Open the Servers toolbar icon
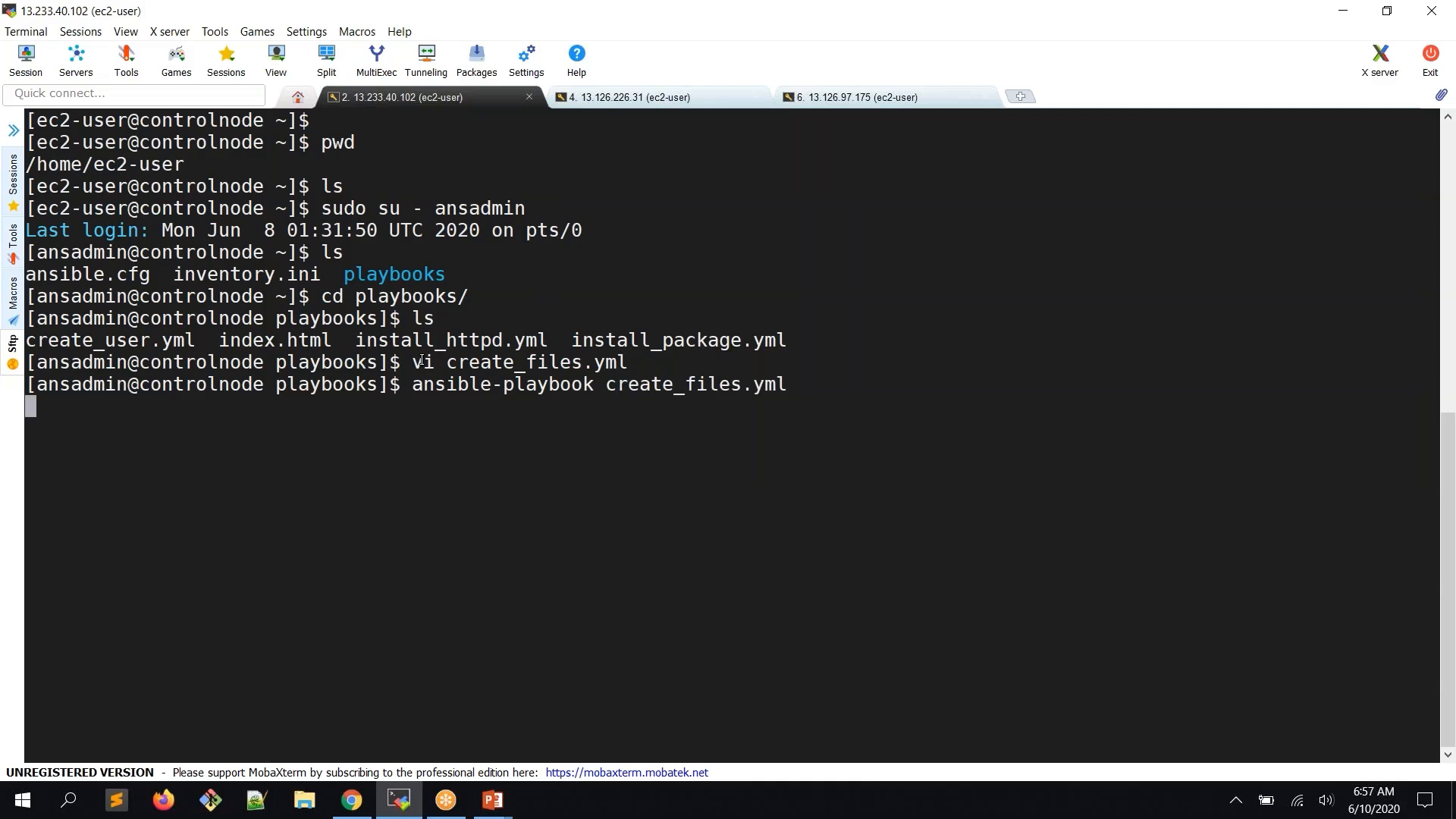 pyautogui.click(x=76, y=61)
